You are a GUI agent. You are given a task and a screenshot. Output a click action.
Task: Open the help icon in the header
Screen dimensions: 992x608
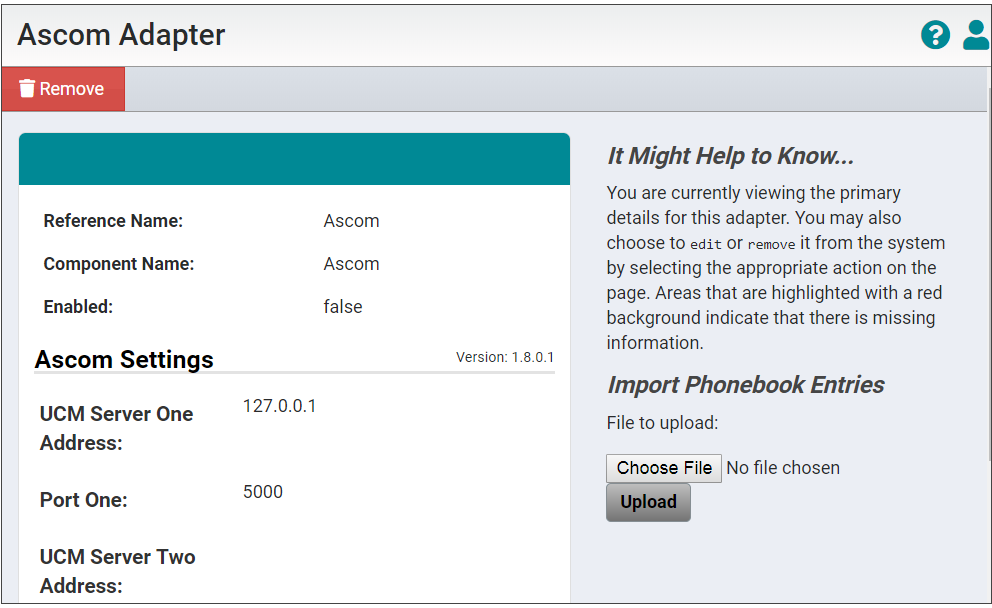[935, 35]
